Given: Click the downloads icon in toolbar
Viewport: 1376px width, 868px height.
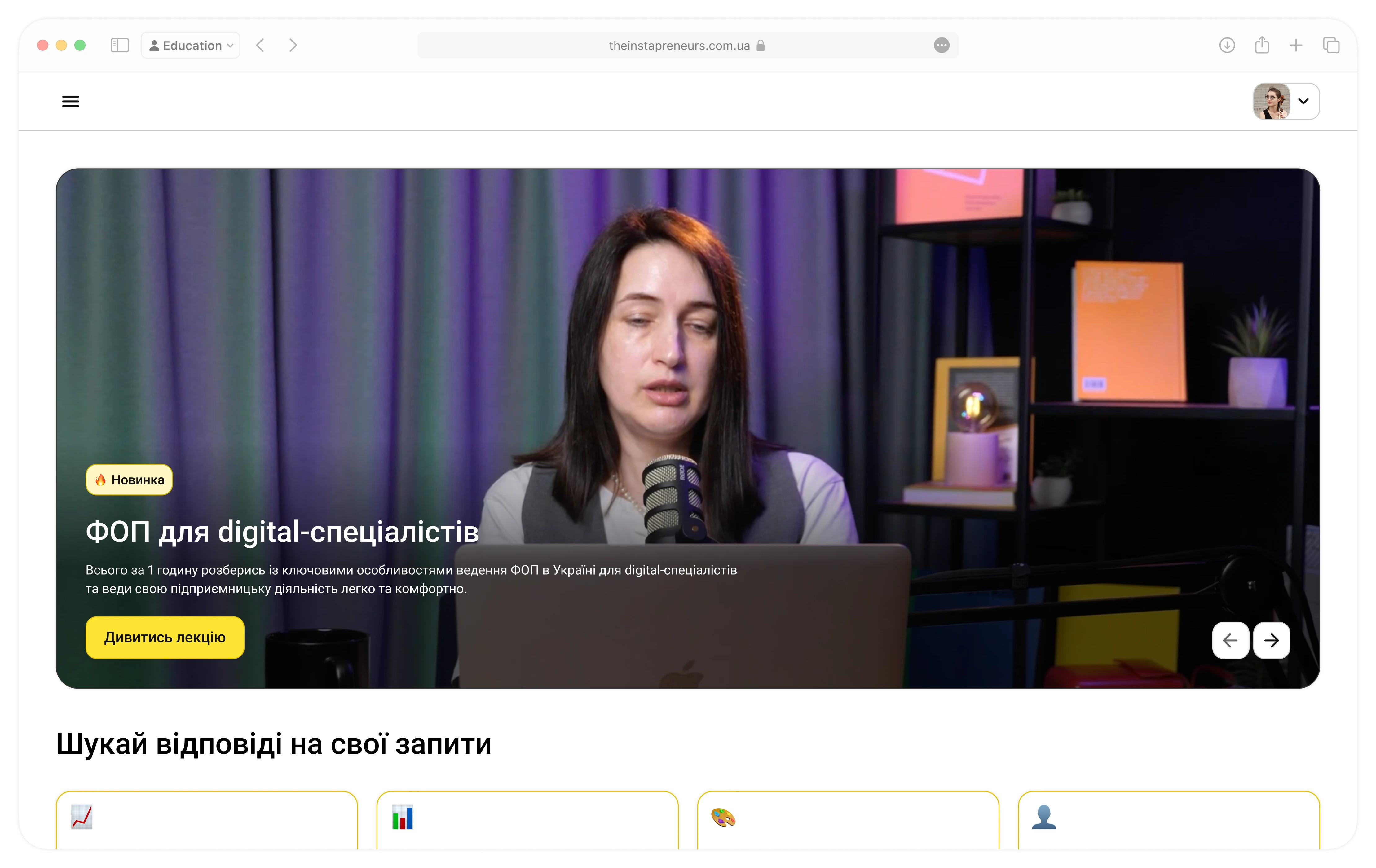Looking at the screenshot, I should [1227, 45].
